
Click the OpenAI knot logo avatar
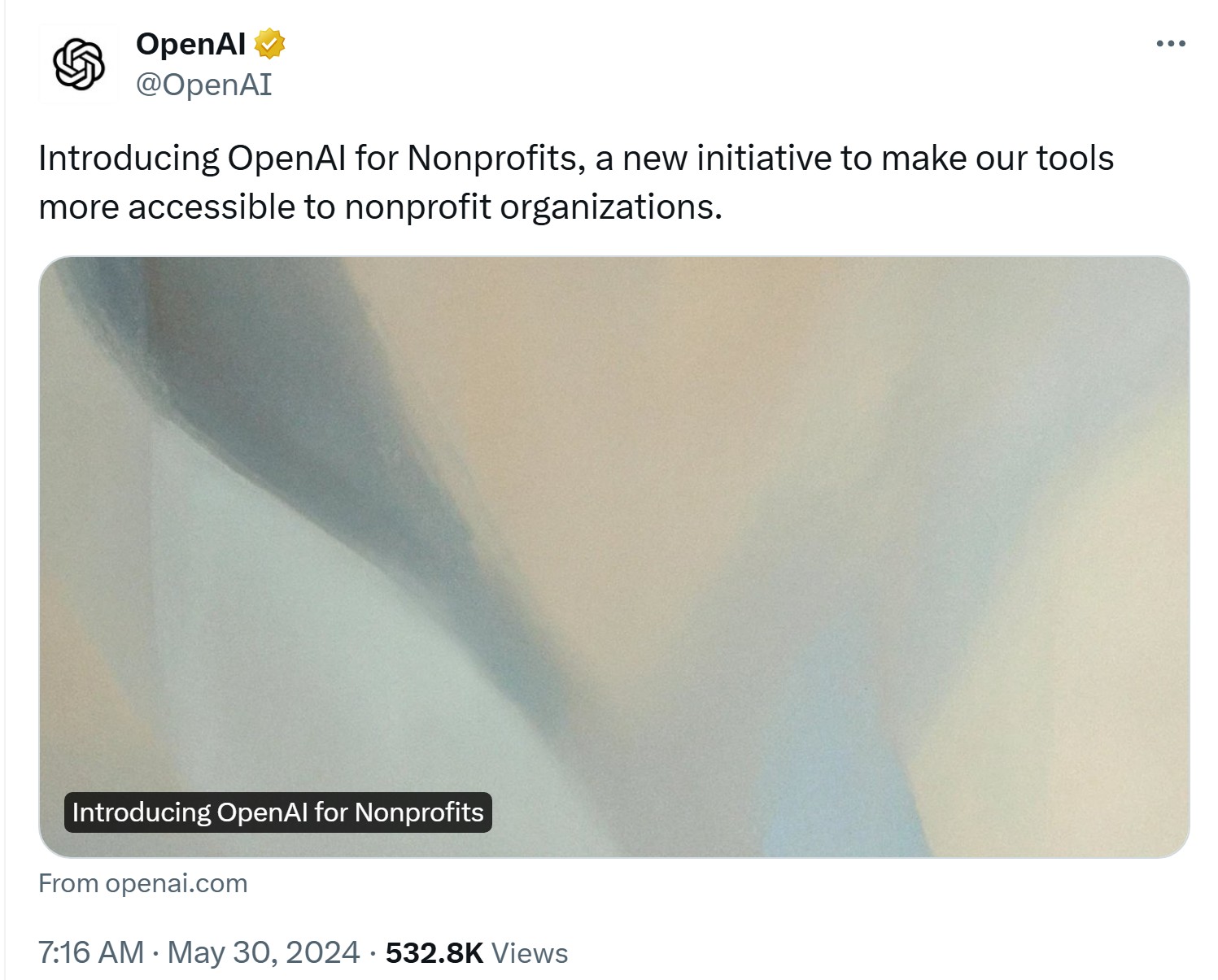tap(78, 63)
